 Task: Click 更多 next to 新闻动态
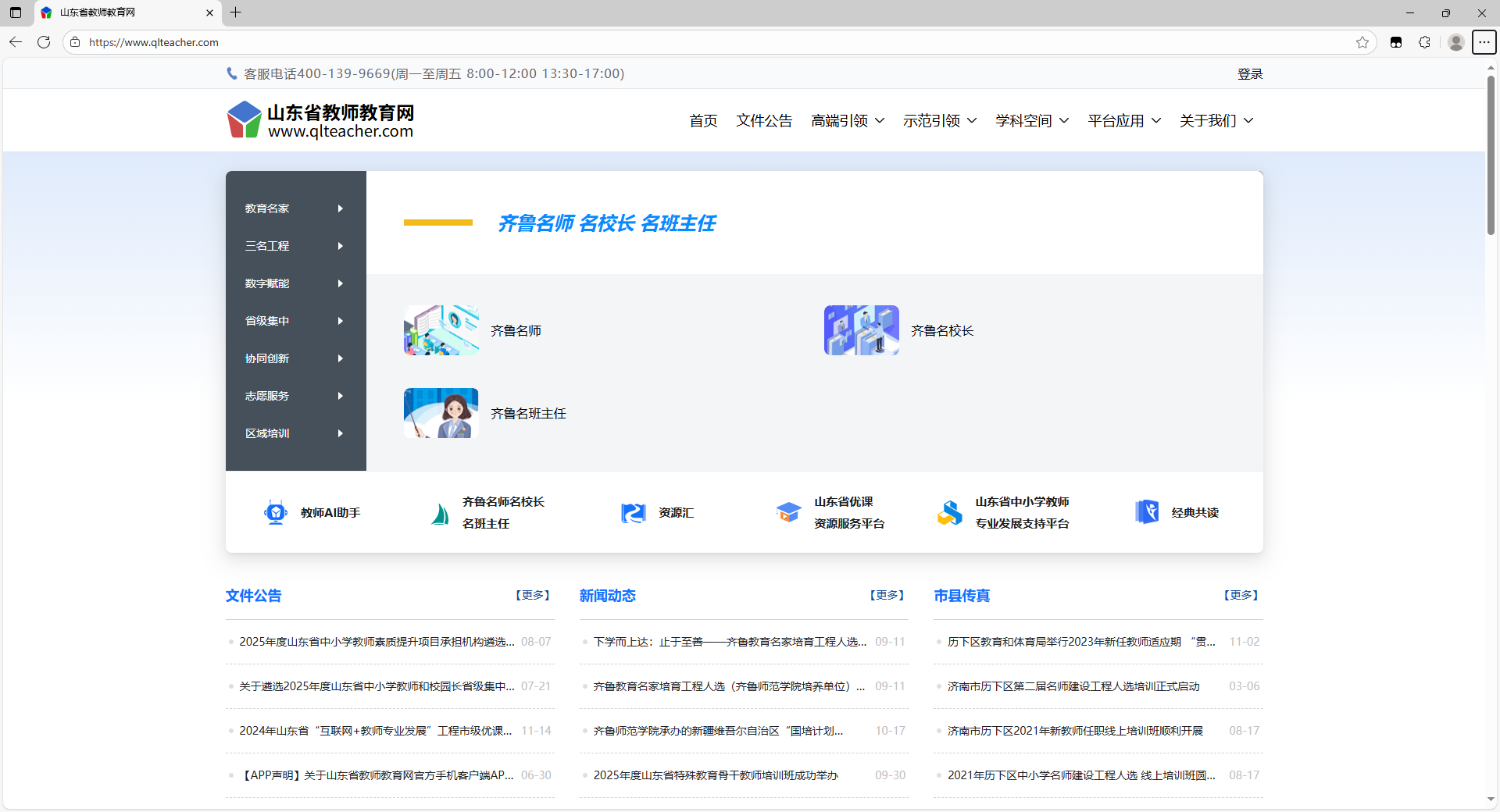(x=887, y=595)
